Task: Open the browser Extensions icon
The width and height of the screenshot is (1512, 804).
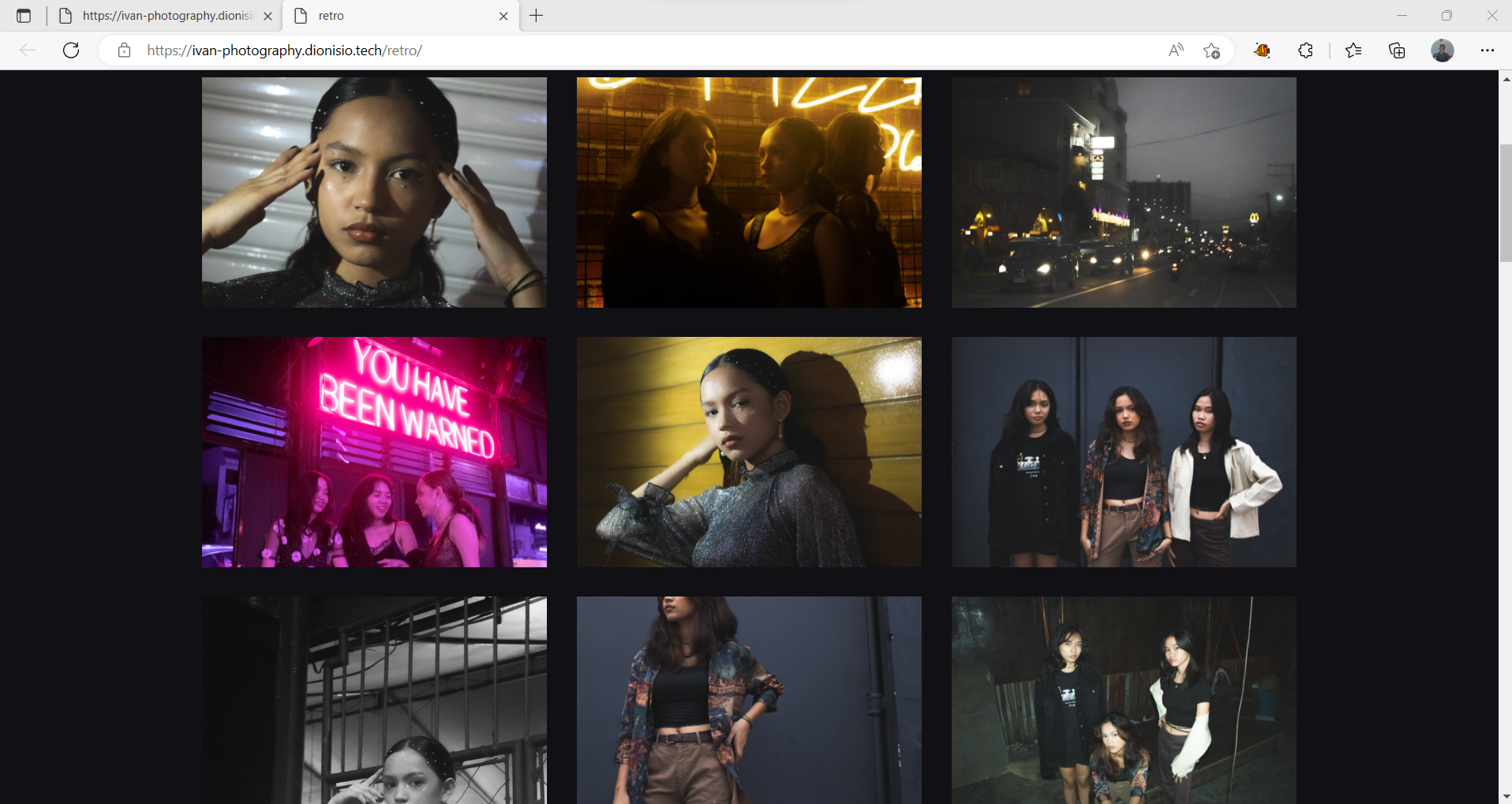Action: coord(1305,50)
